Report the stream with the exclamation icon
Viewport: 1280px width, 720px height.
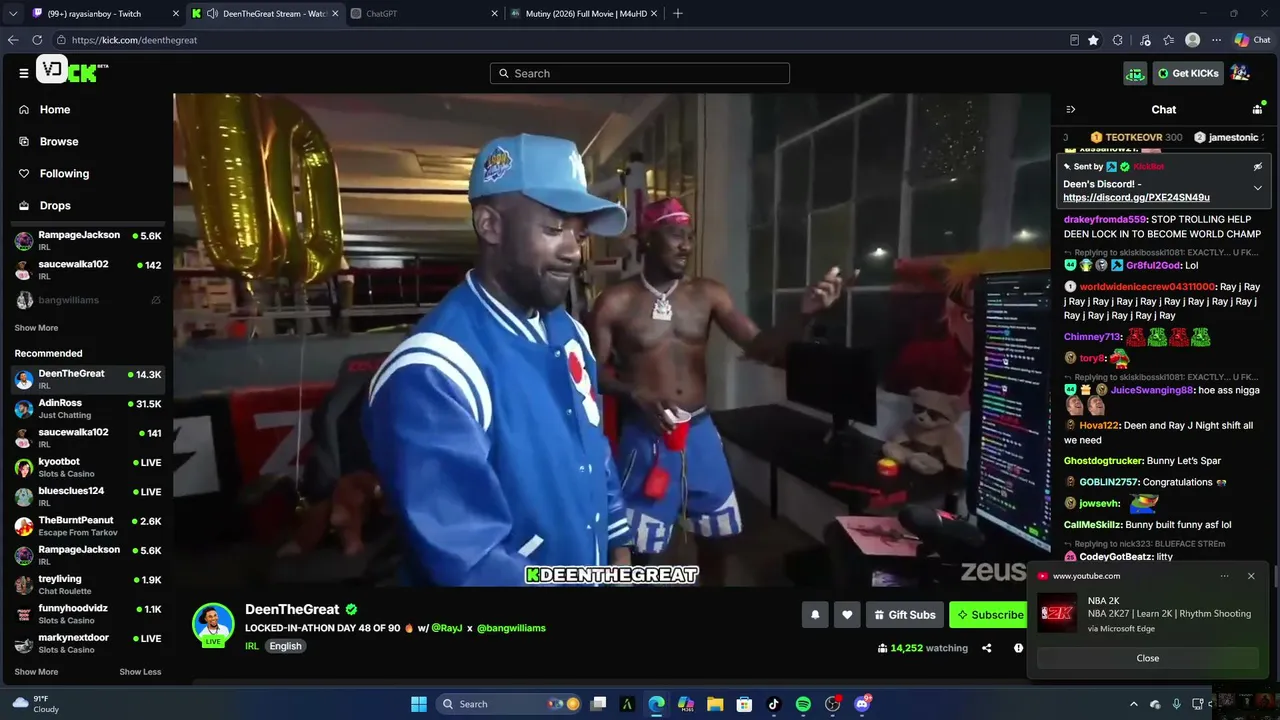1018,648
